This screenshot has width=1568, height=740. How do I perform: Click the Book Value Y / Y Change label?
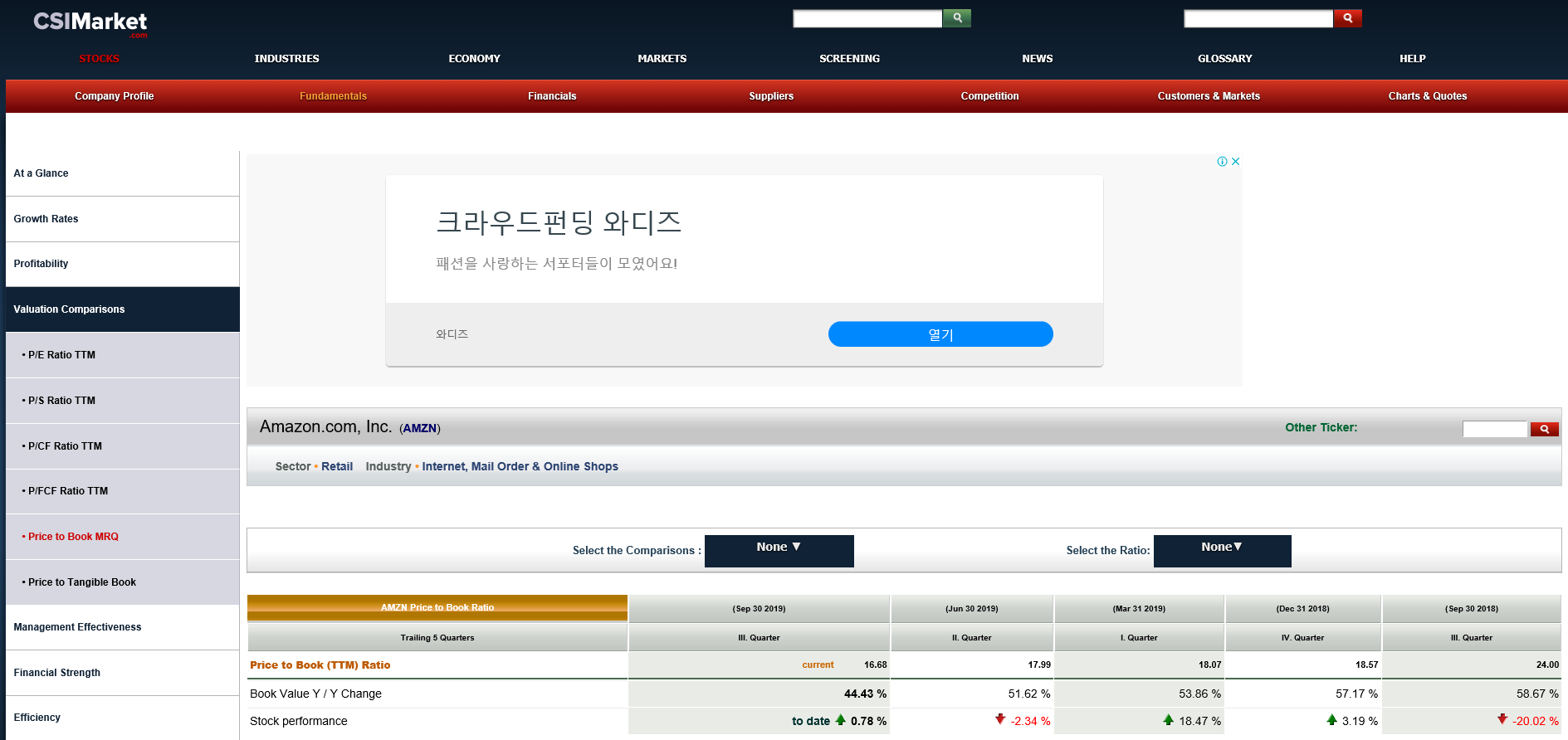(x=315, y=694)
